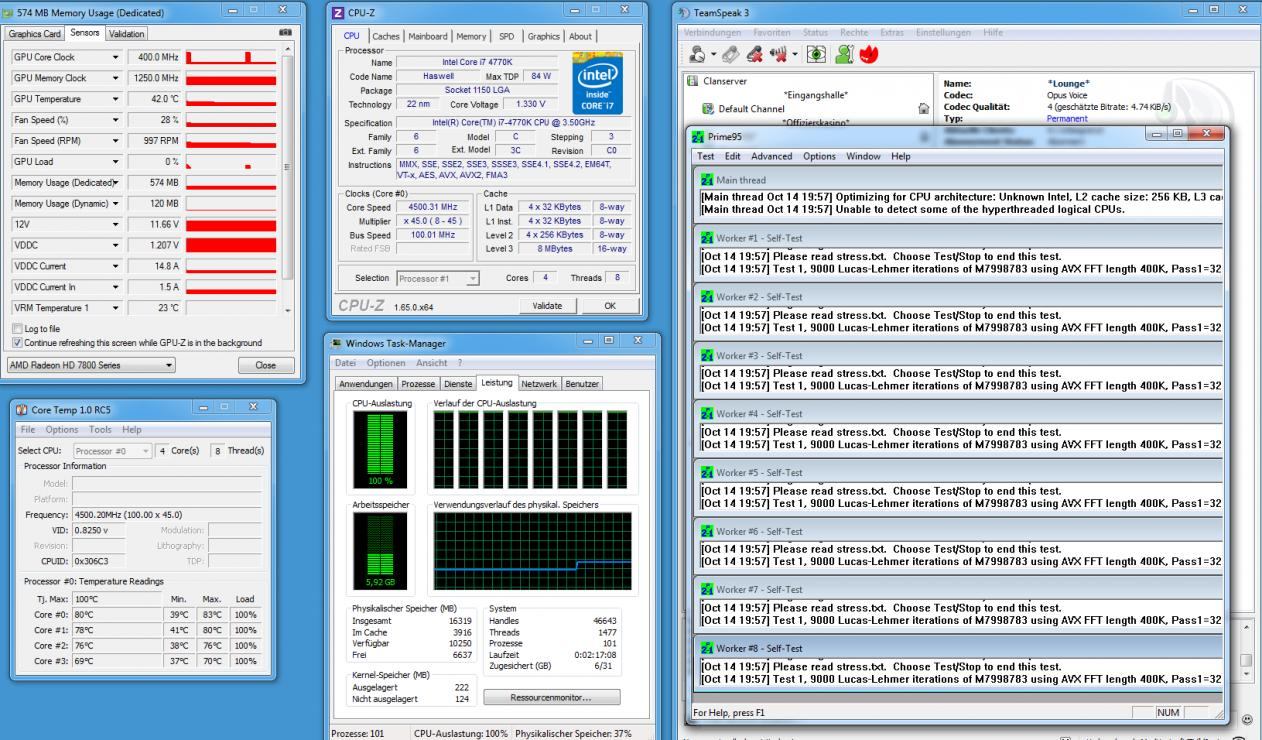Click the grey plug icon in TeamSpeak toolbar

click(731, 53)
